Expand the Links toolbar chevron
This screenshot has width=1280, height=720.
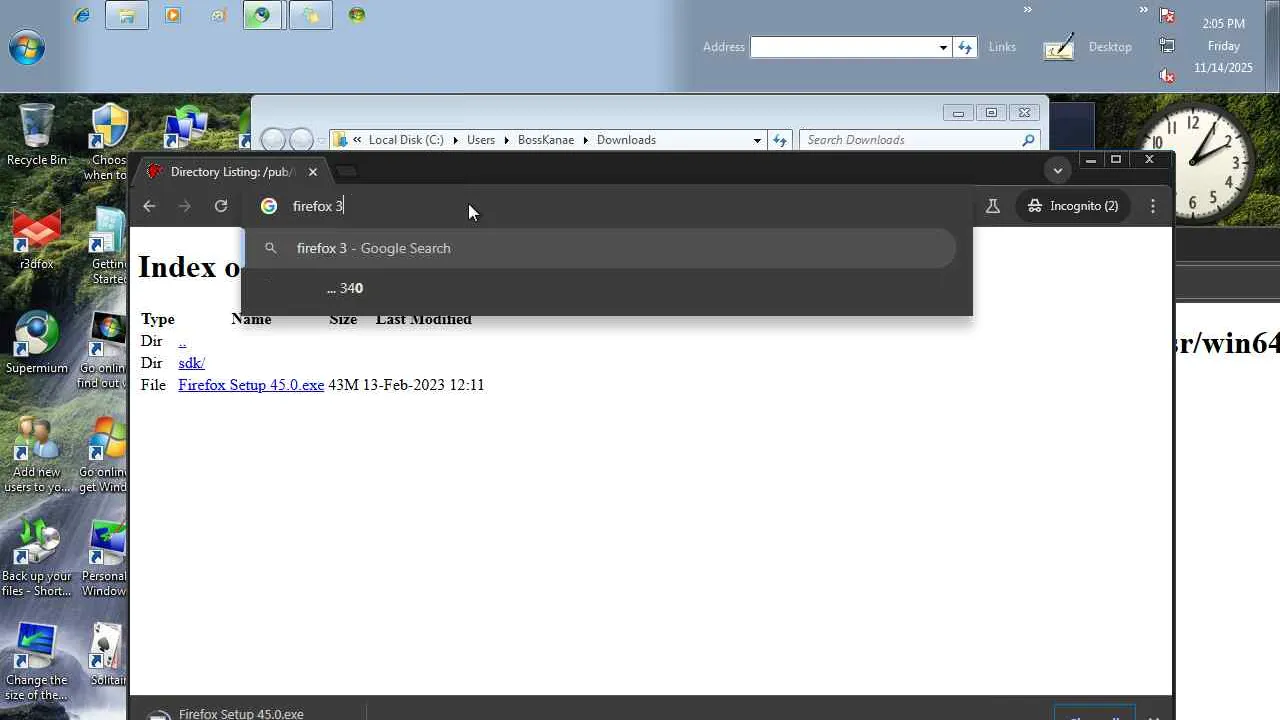[x=1027, y=10]
